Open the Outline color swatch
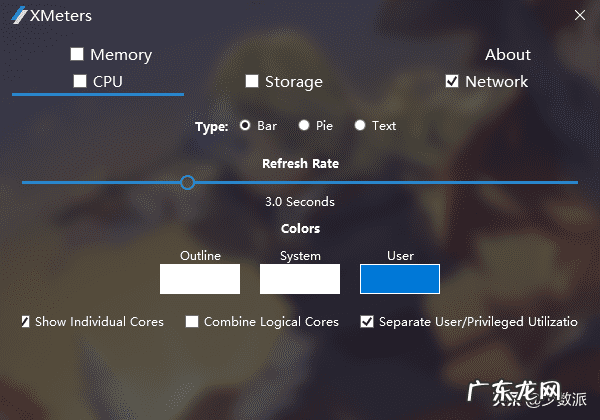 click(200, 279)
